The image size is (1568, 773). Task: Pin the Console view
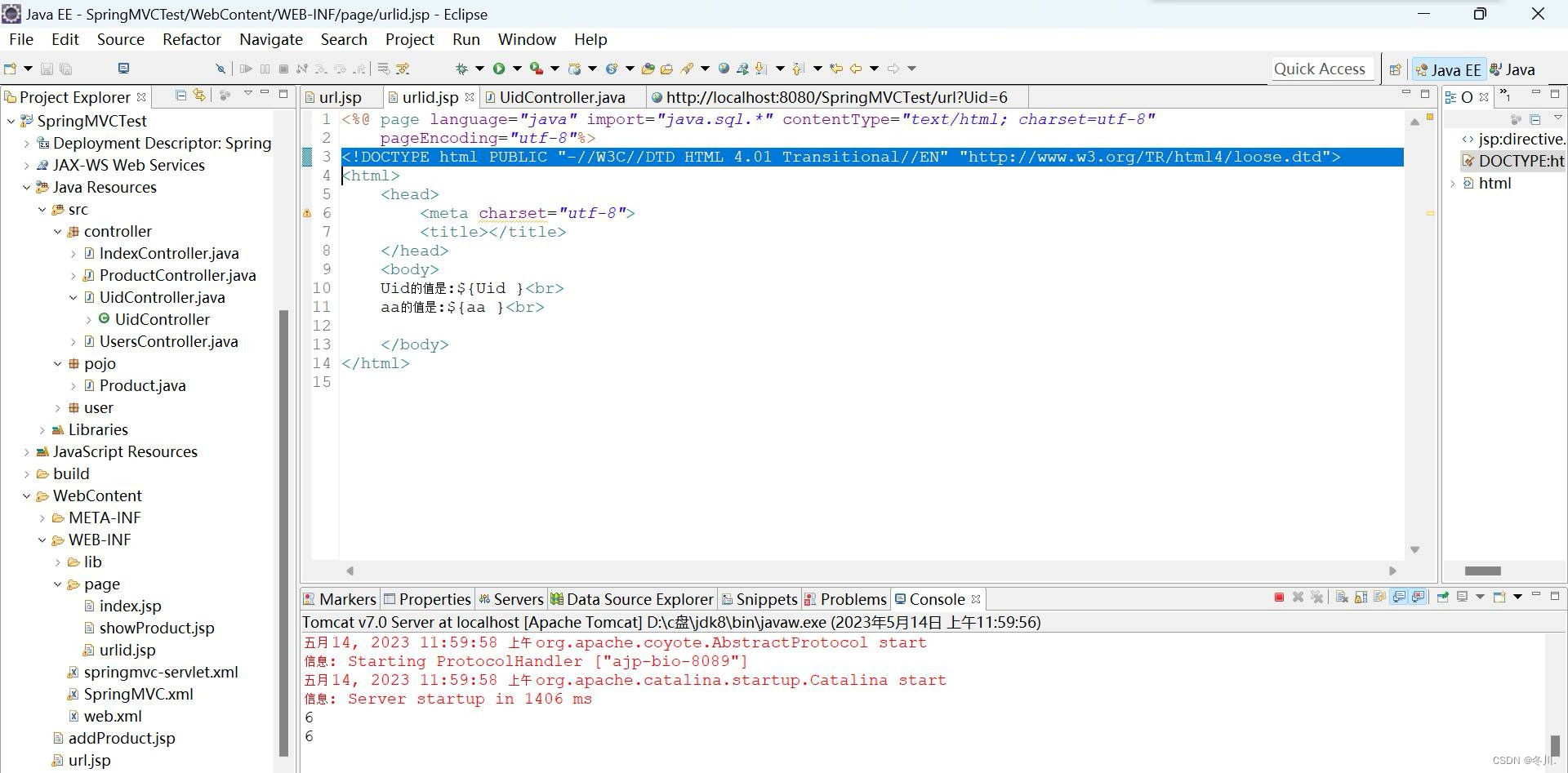(x=1442, y=597)
